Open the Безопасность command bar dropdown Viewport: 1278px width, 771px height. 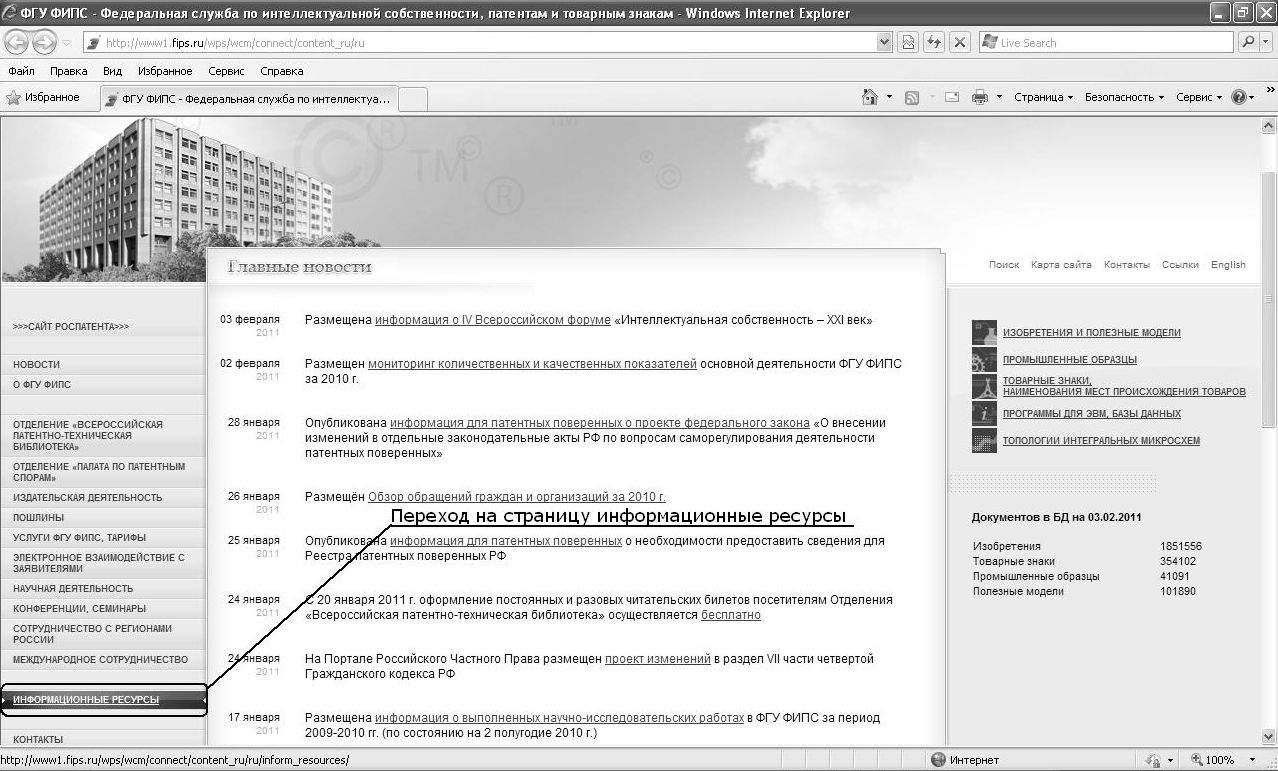1125,97
